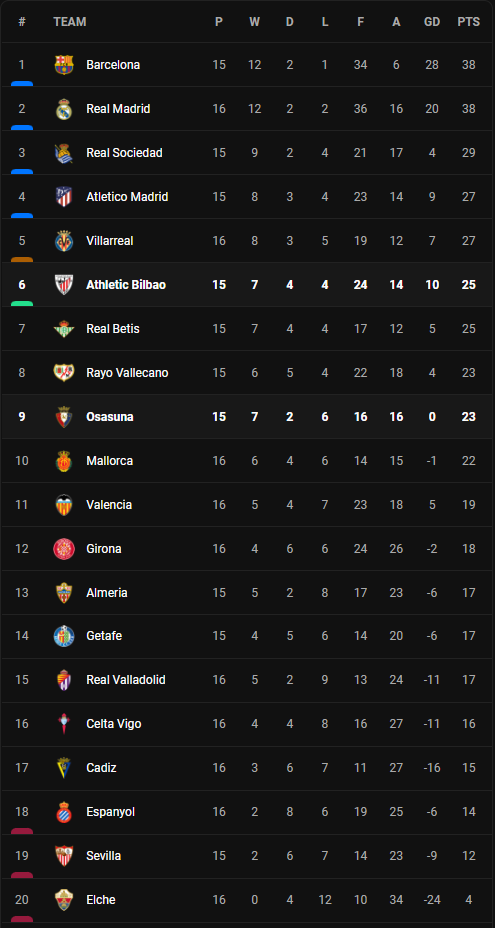Click Mallorca's points value 22
This screenshot has width=495, height=928.
pyautogui.click(x=468, y=460)
